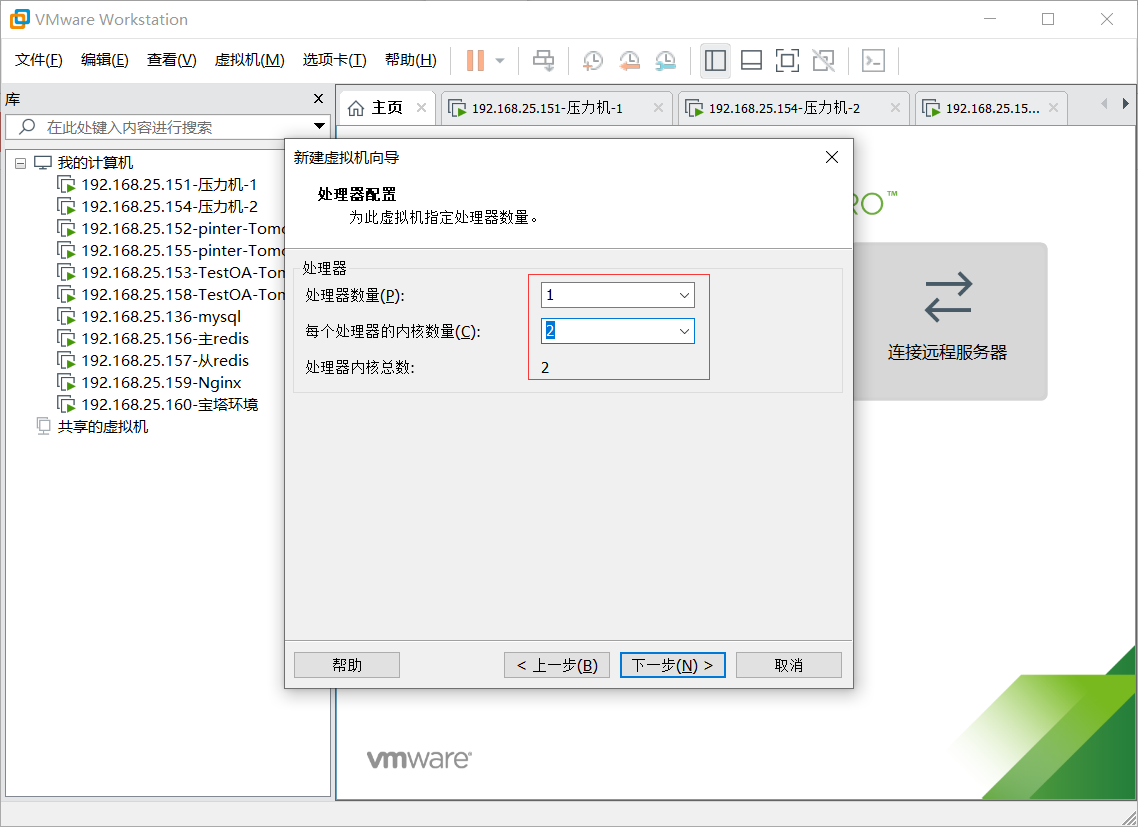Viewport: 1138px width, 827px height.
Task: Select VM 192.168.25.136-mysql in library
Action: [160, 317]
